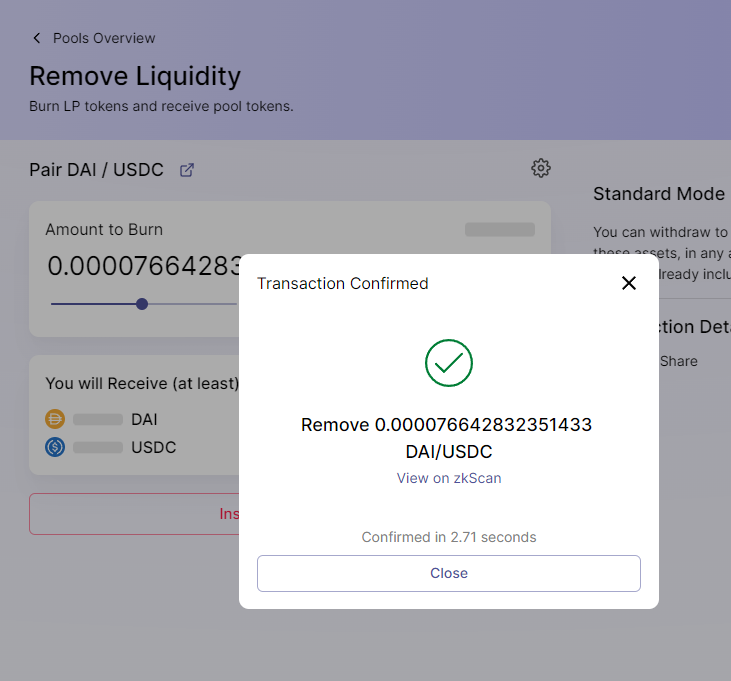
Task: Click the red outlined button below receive card
Action: 134,514
